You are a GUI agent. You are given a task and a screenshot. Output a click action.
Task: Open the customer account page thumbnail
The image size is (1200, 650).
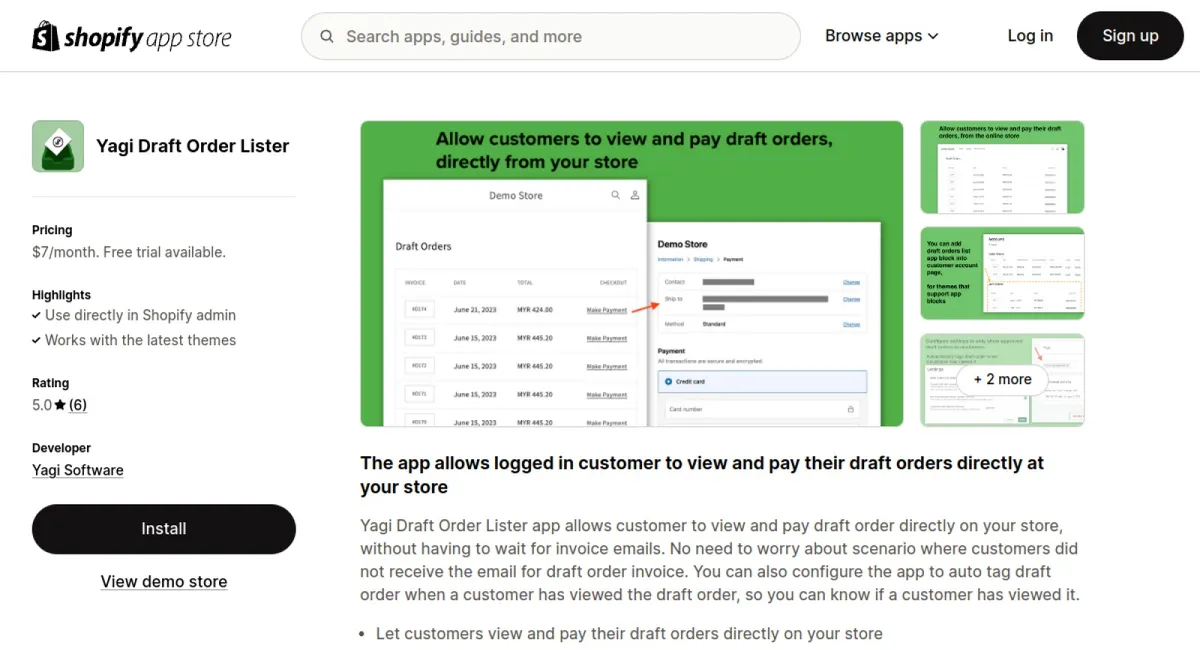click(1002, 274)
